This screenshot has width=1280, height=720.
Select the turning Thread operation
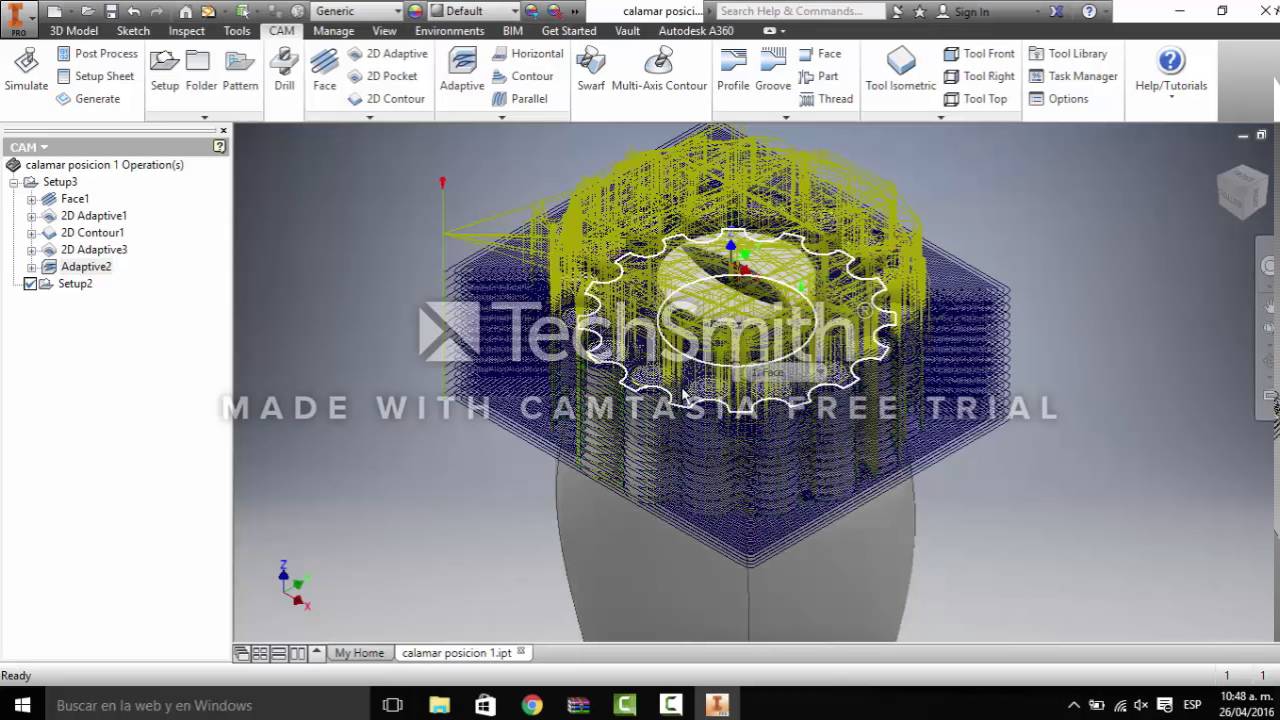[826, 99]
